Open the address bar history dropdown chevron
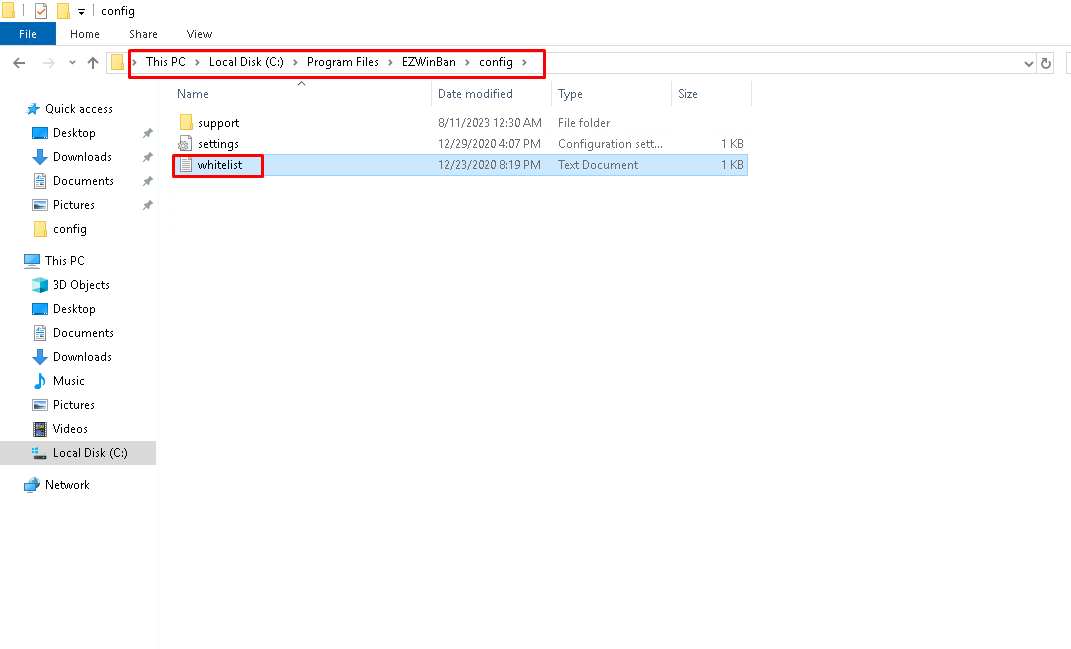 pos(1028,62)
